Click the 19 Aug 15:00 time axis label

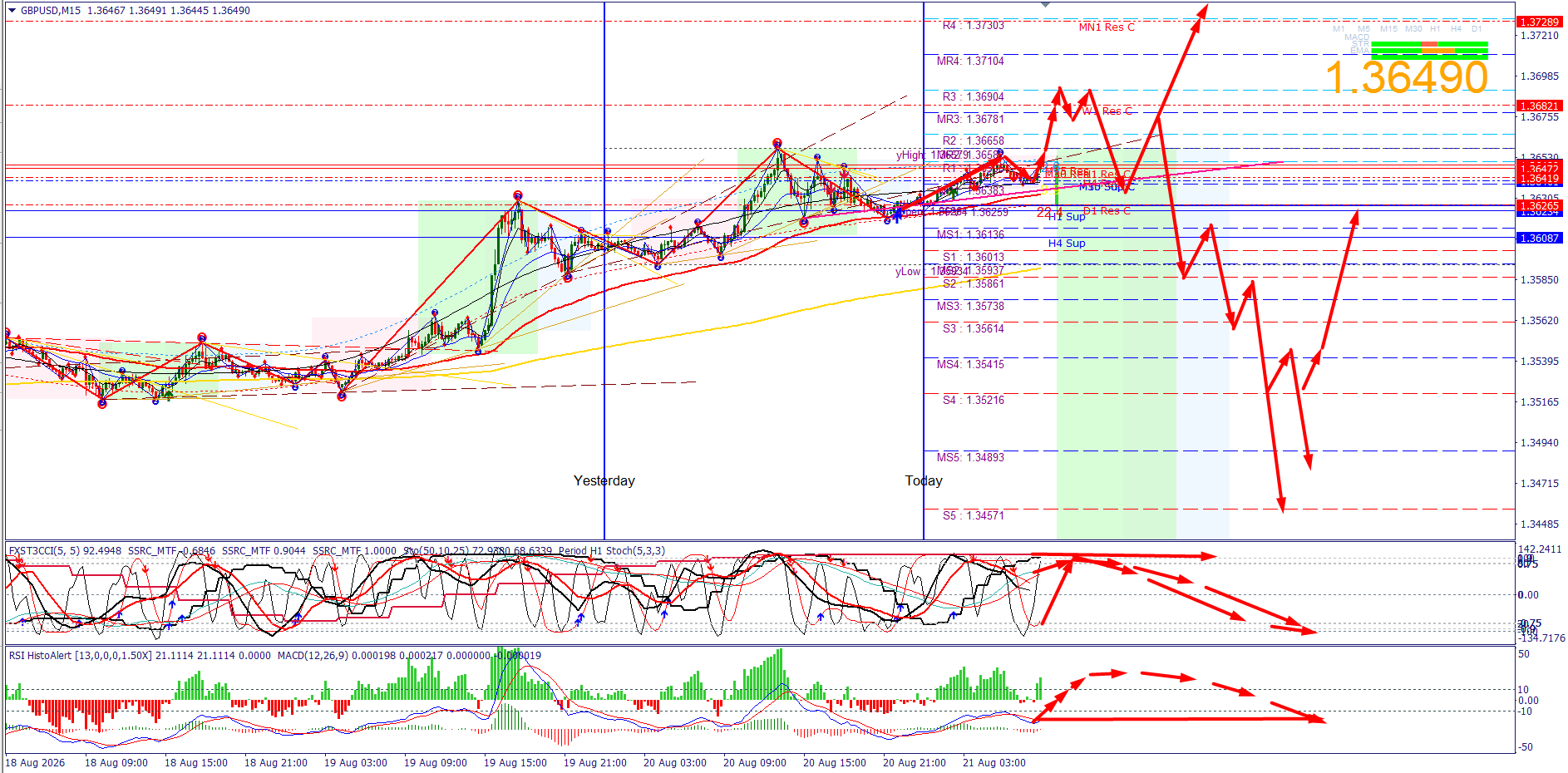coord(515,762)
